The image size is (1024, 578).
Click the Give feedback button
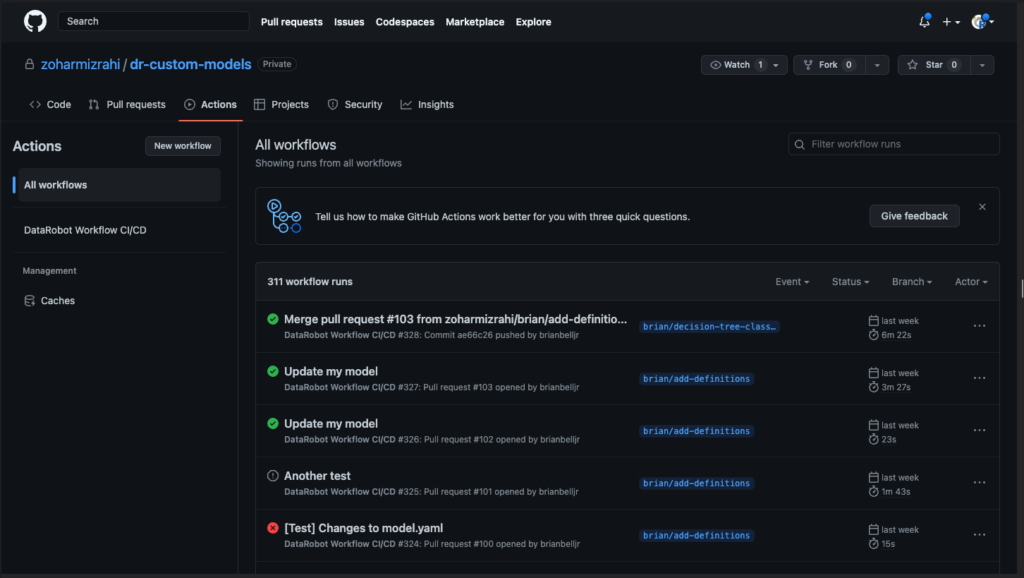click(x=914, y=216)
